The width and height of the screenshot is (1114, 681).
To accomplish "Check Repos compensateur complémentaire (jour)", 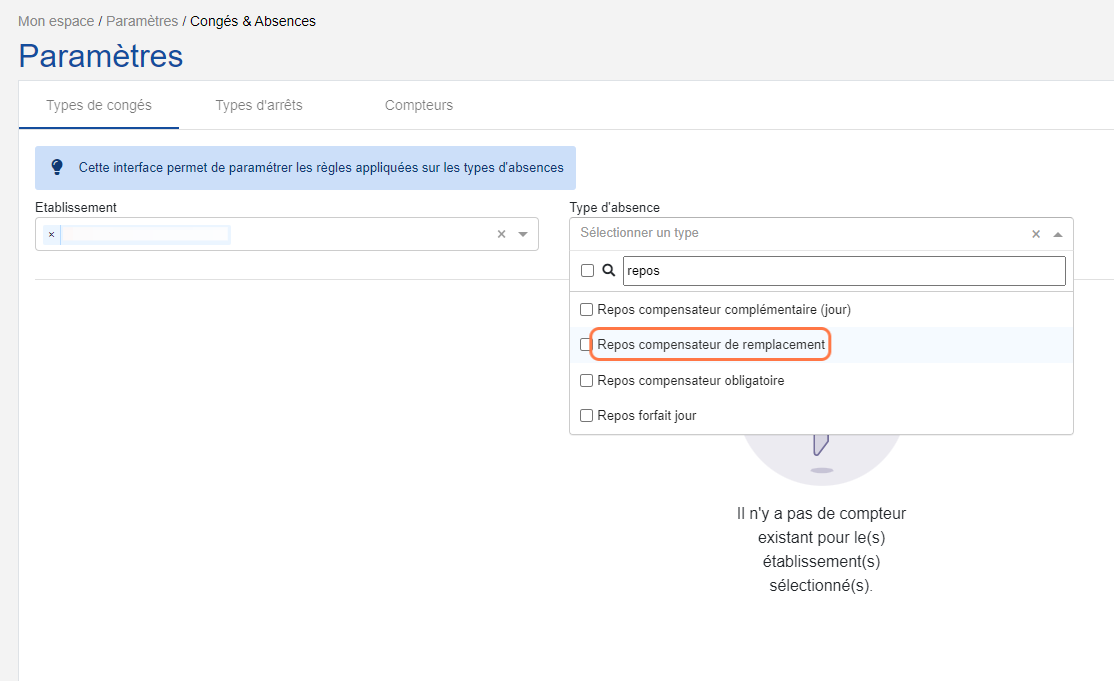I will click(586, 310).
